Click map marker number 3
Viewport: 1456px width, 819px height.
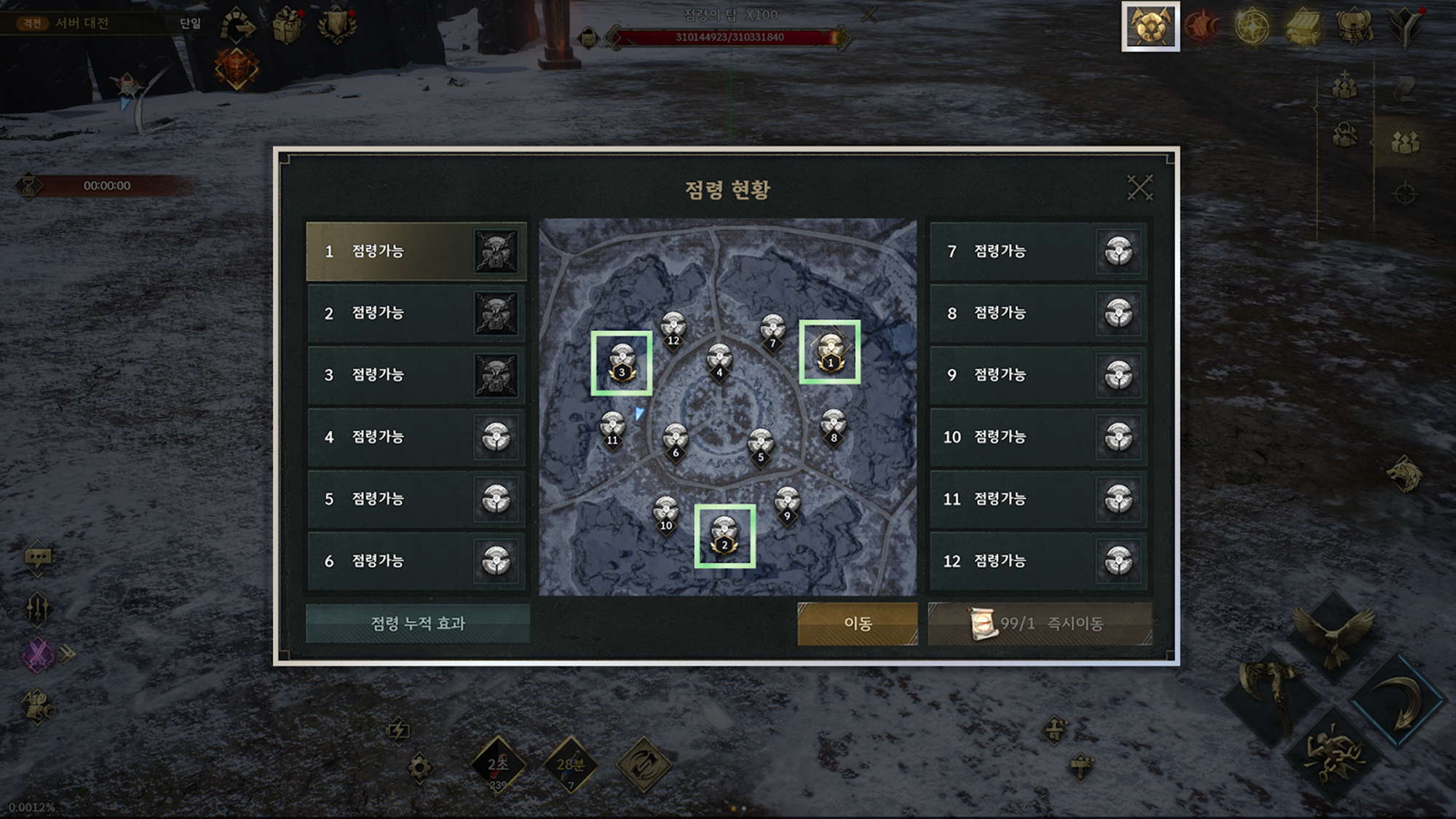[621, 363]
